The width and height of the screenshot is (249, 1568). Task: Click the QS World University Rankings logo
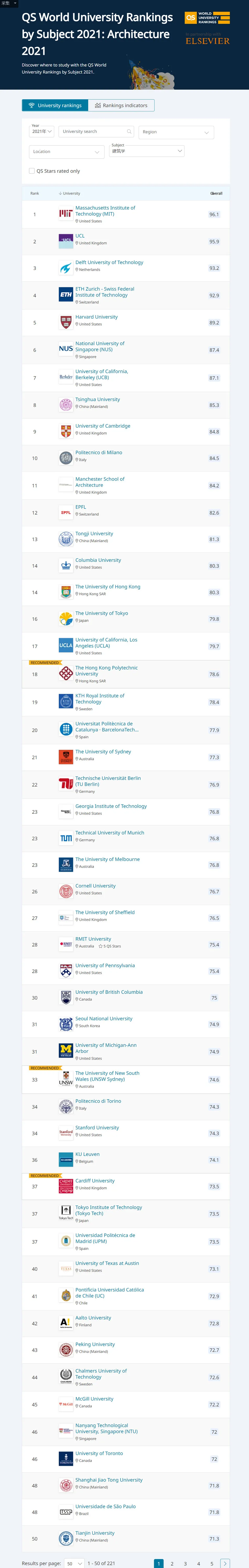click(x=208, y=18)
